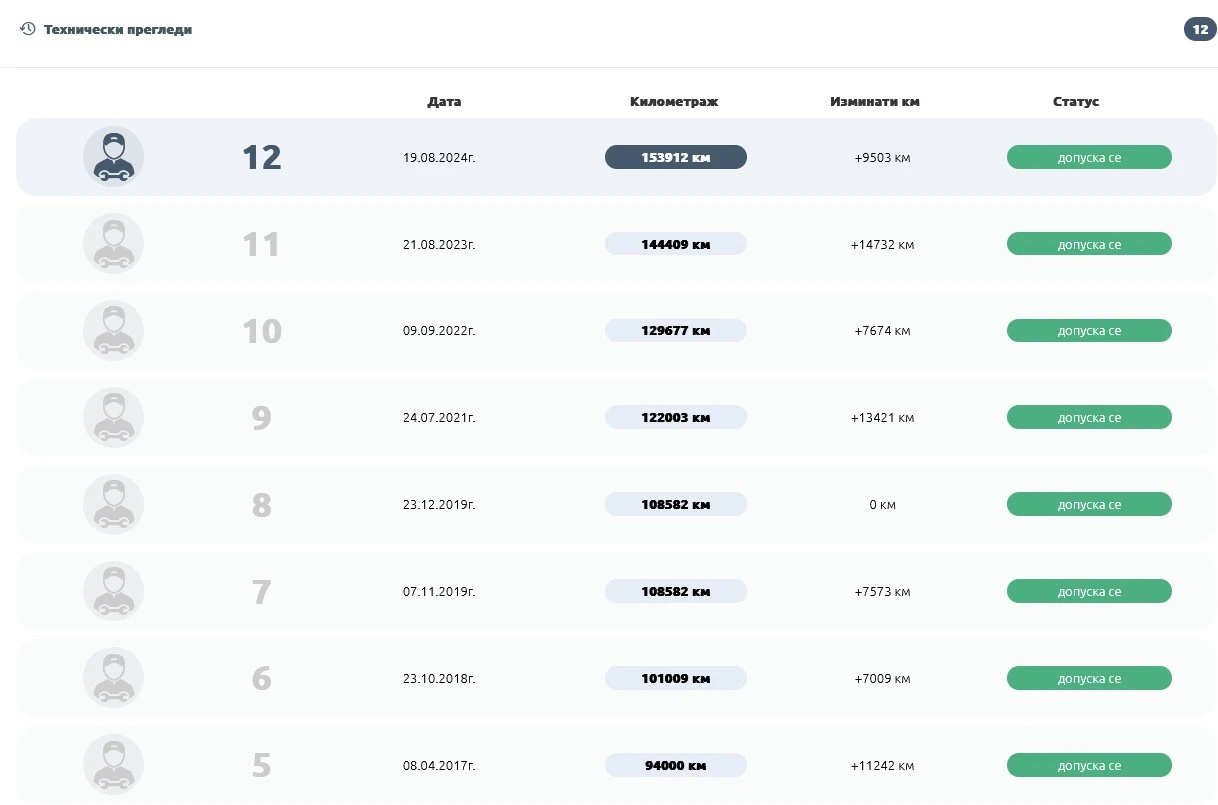Select the date 24.07.2021г. entry
Screen dimensions: 1218x805
tap(439, 418)
